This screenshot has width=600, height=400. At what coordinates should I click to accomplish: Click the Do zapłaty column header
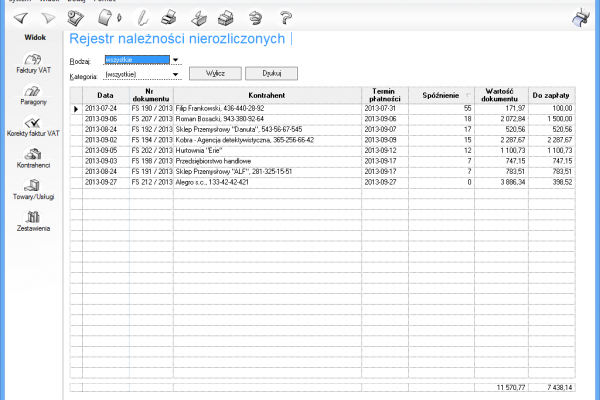tap(551, 95)
